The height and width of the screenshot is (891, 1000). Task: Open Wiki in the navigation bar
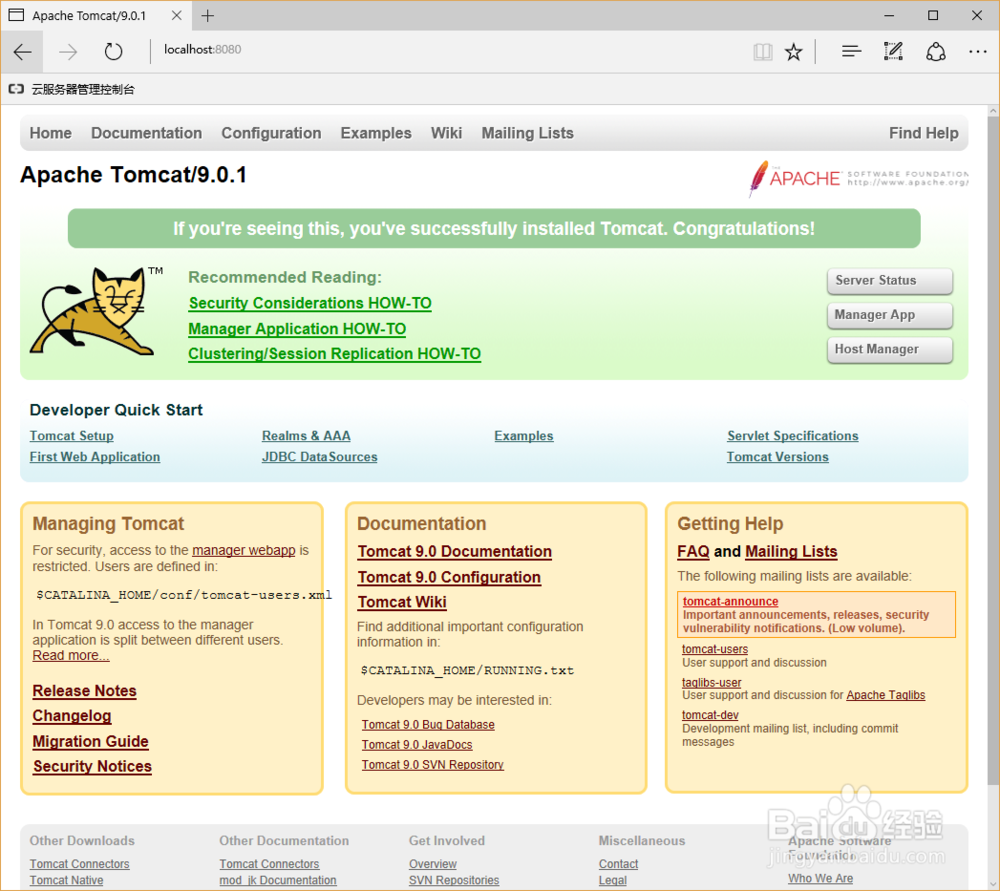446,133
